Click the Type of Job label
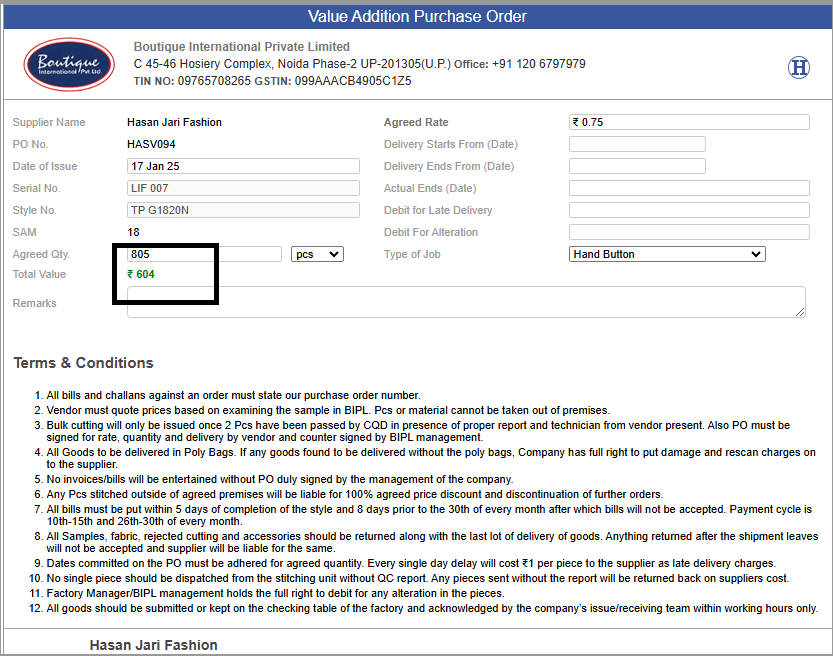Screen dimensions: 833x656 (x=412, y=254)
